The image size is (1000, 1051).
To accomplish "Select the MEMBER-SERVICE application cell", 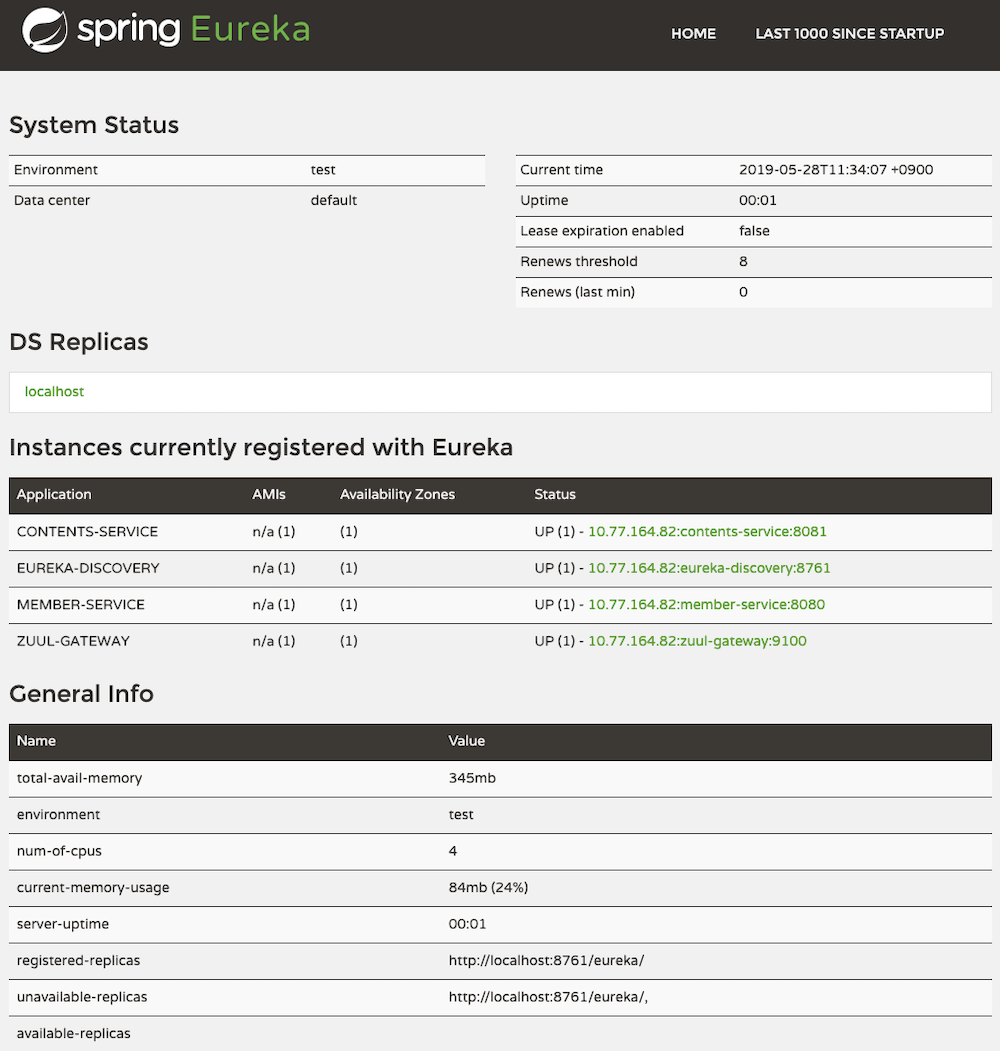I will pos(80,604).
